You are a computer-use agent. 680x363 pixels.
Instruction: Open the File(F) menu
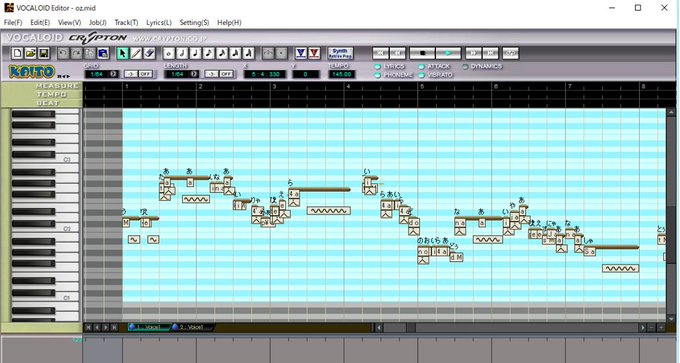tap(13, 22)
